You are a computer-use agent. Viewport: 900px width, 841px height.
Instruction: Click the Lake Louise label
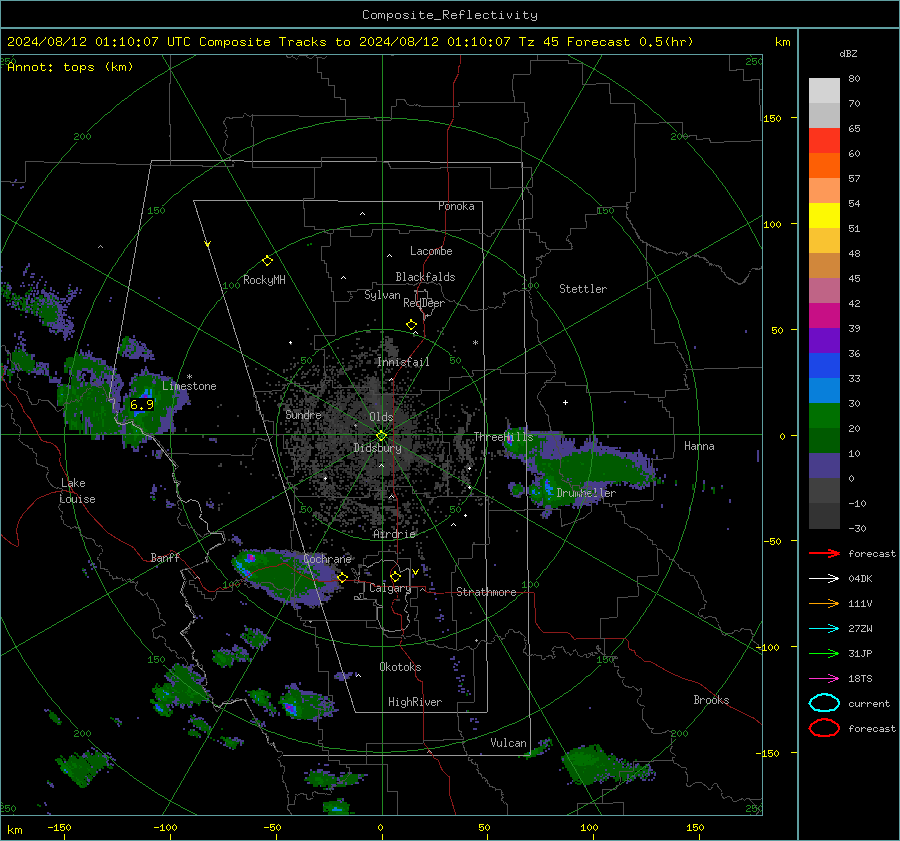77,491
